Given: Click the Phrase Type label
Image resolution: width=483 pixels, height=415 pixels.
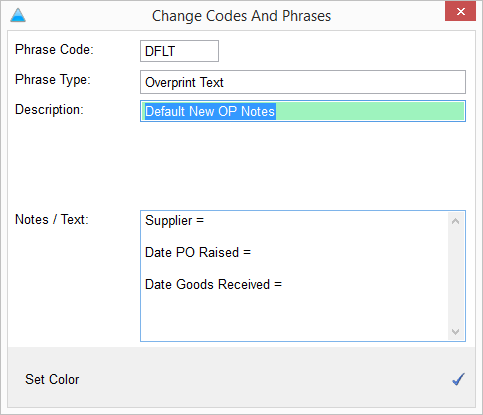Looking at the screenshot, I should [x=53, y=80].
